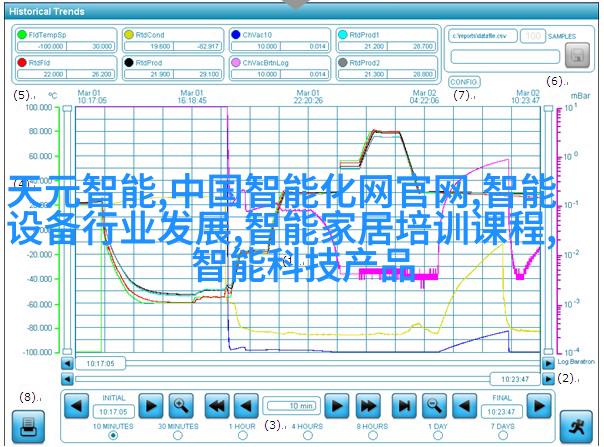Click bottom handle of right mBar axis slider
The image size is (604, 447).
pos(548,351)
